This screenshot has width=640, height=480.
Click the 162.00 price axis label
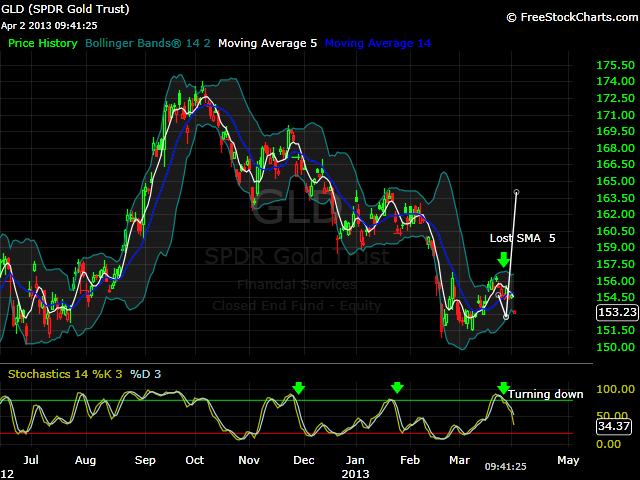click(616, 214)
